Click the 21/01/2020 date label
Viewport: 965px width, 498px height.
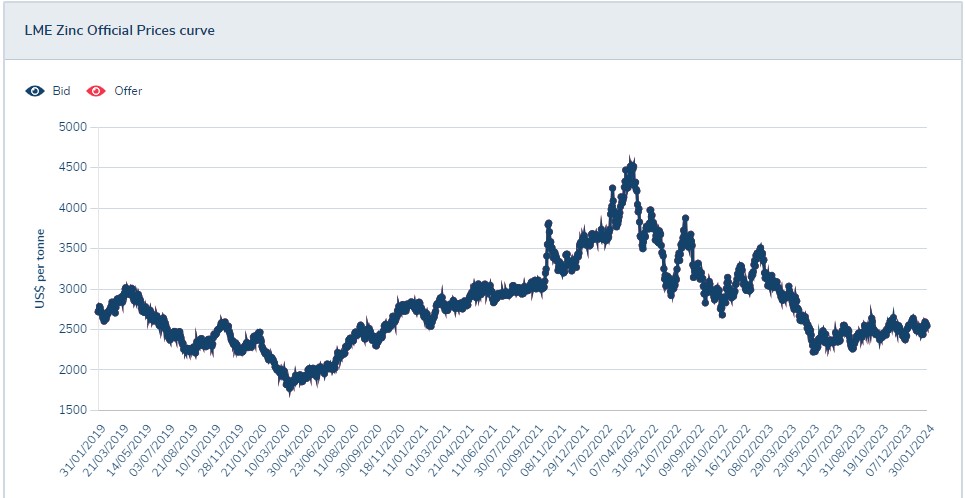[x=244, y=449]
